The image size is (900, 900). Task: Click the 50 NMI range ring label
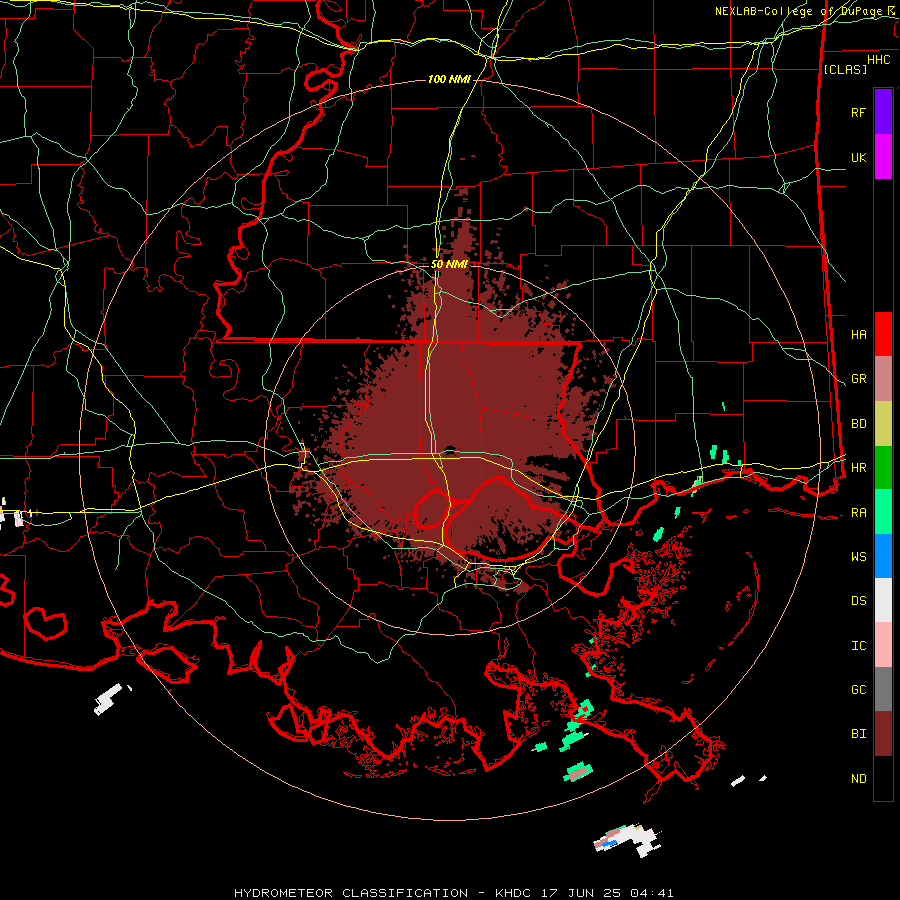click(449, 264)
